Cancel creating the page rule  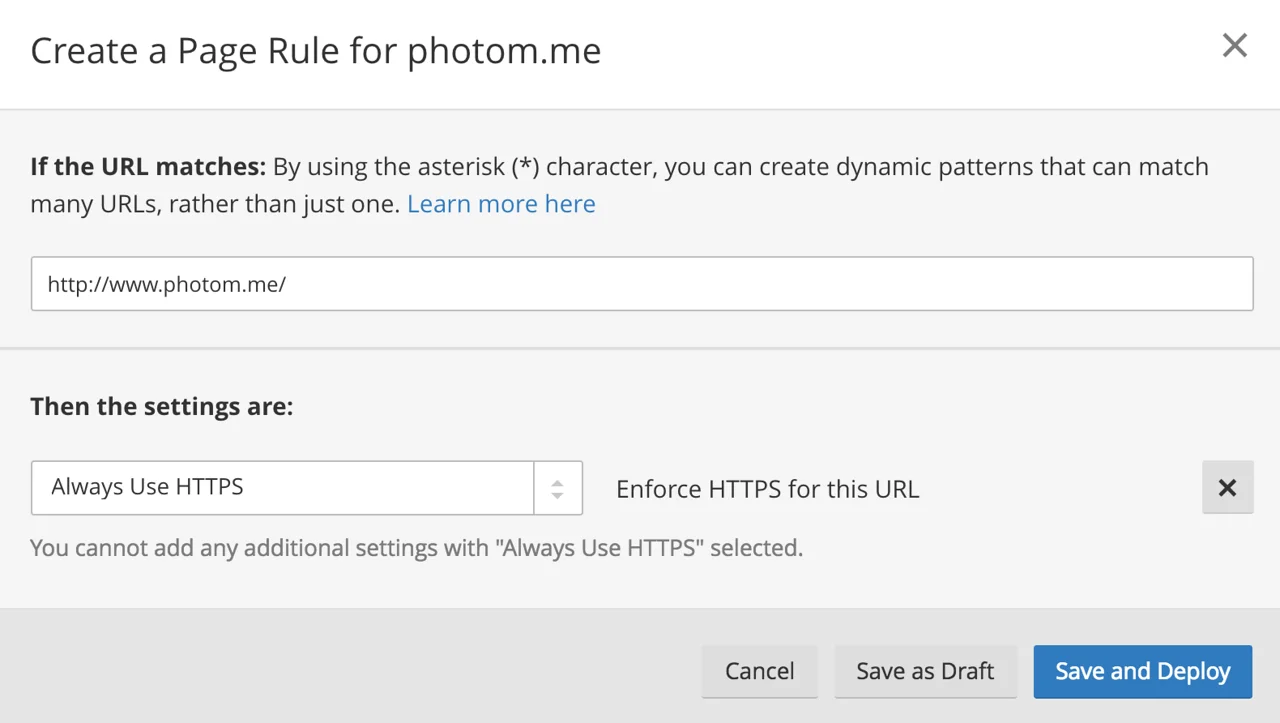(759, 671)
